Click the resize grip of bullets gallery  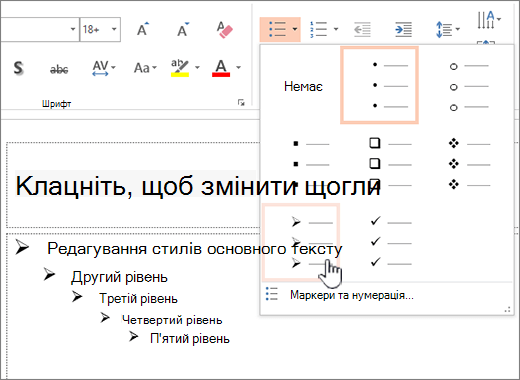click(x=508, y=310)
